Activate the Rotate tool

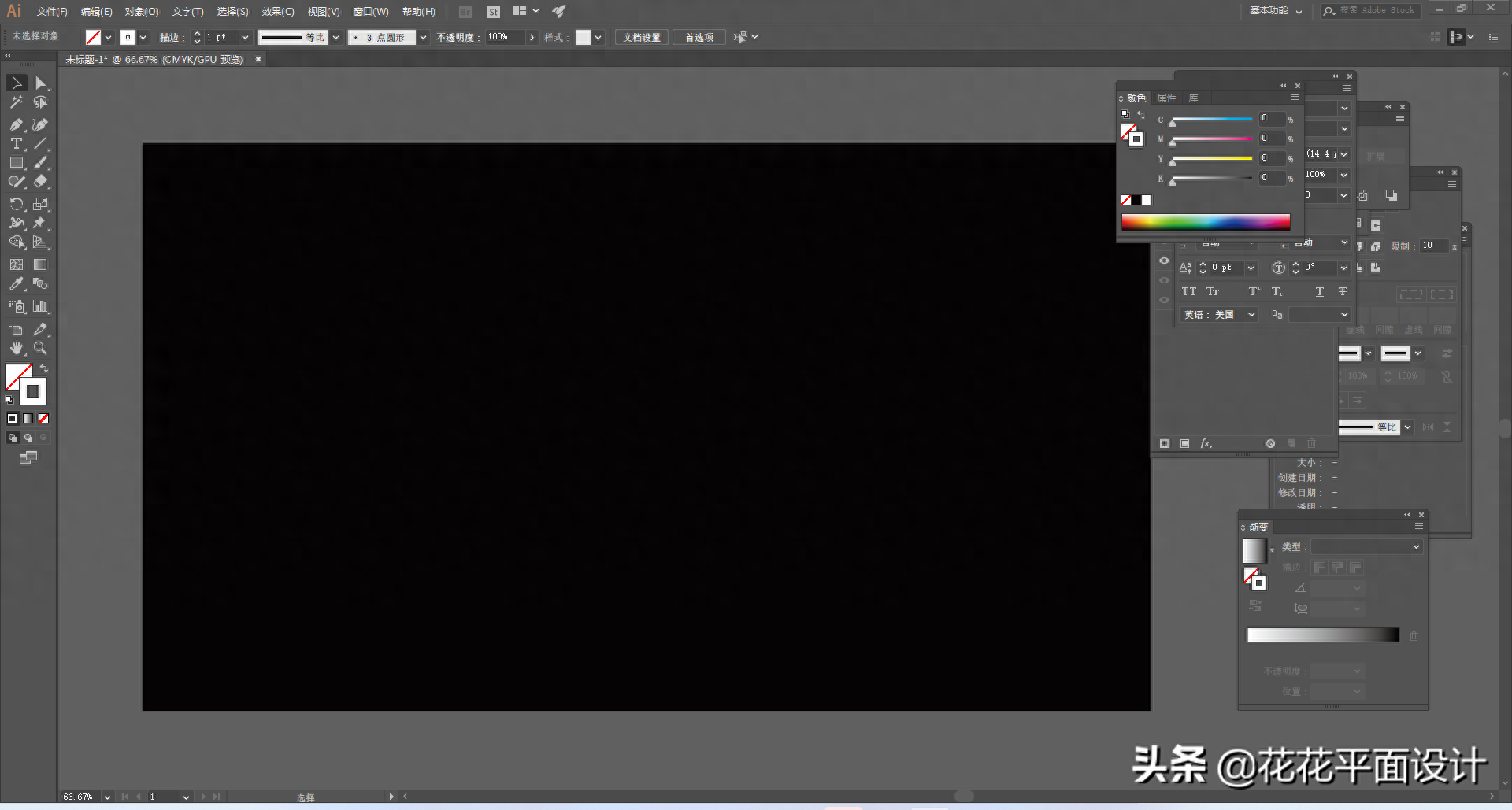point(16,204)
